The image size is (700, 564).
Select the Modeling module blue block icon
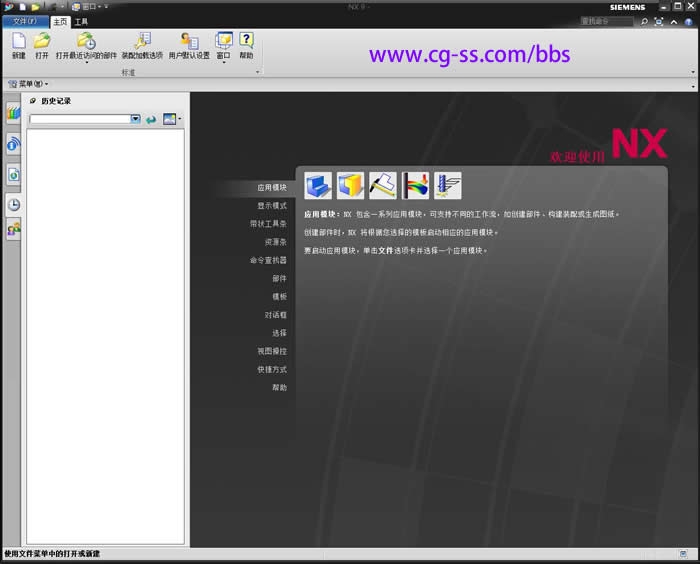pos(318,185)
